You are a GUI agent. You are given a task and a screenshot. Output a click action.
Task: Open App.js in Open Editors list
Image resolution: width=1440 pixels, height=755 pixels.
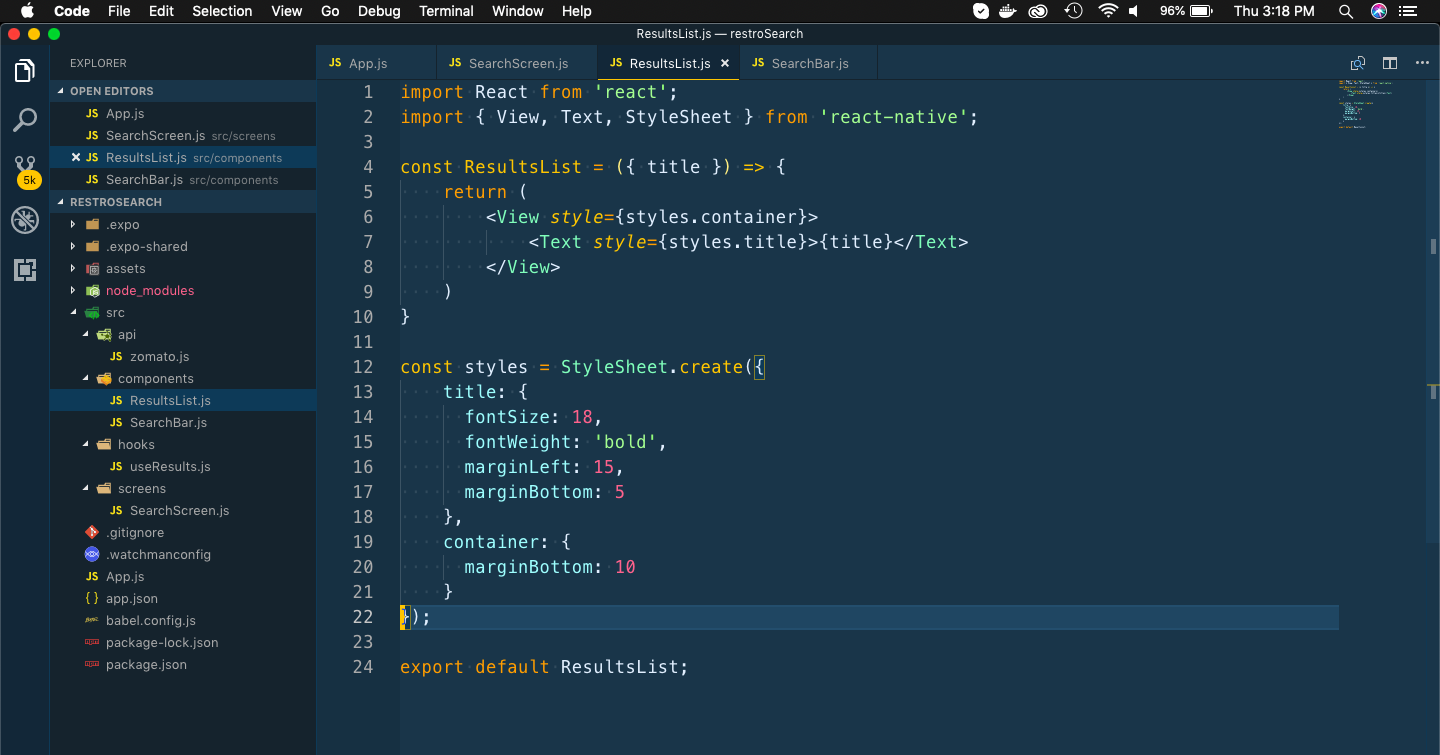coord(183,113)
